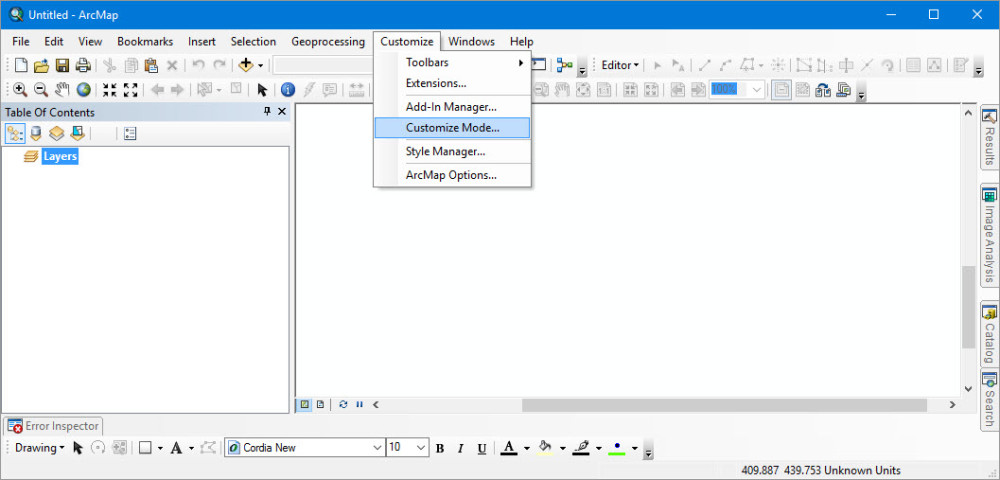Toggle List By Drawing Order view

15,134
